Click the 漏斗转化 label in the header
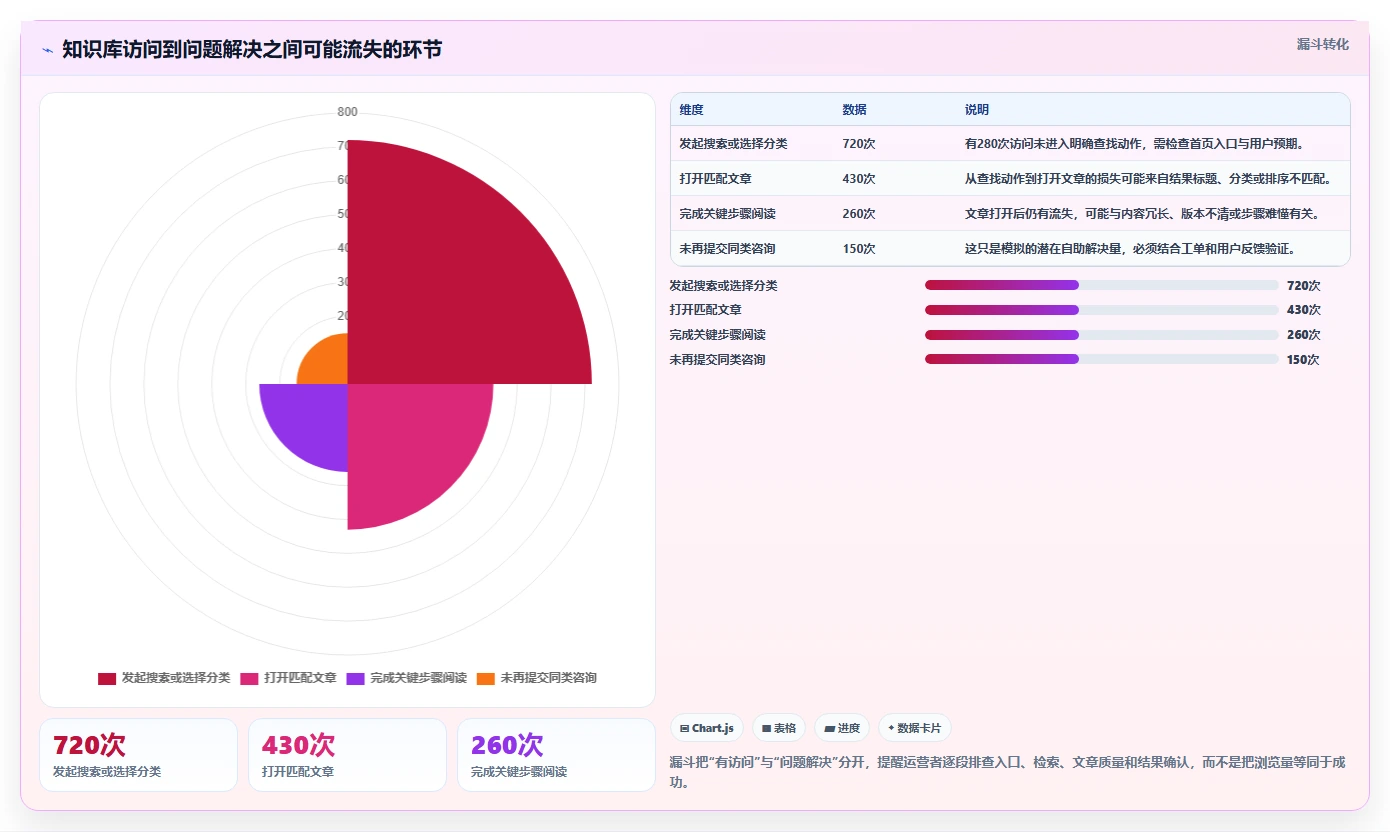Image resolution: width=1390 pixels, height=832 pixels. point(1322,44)
